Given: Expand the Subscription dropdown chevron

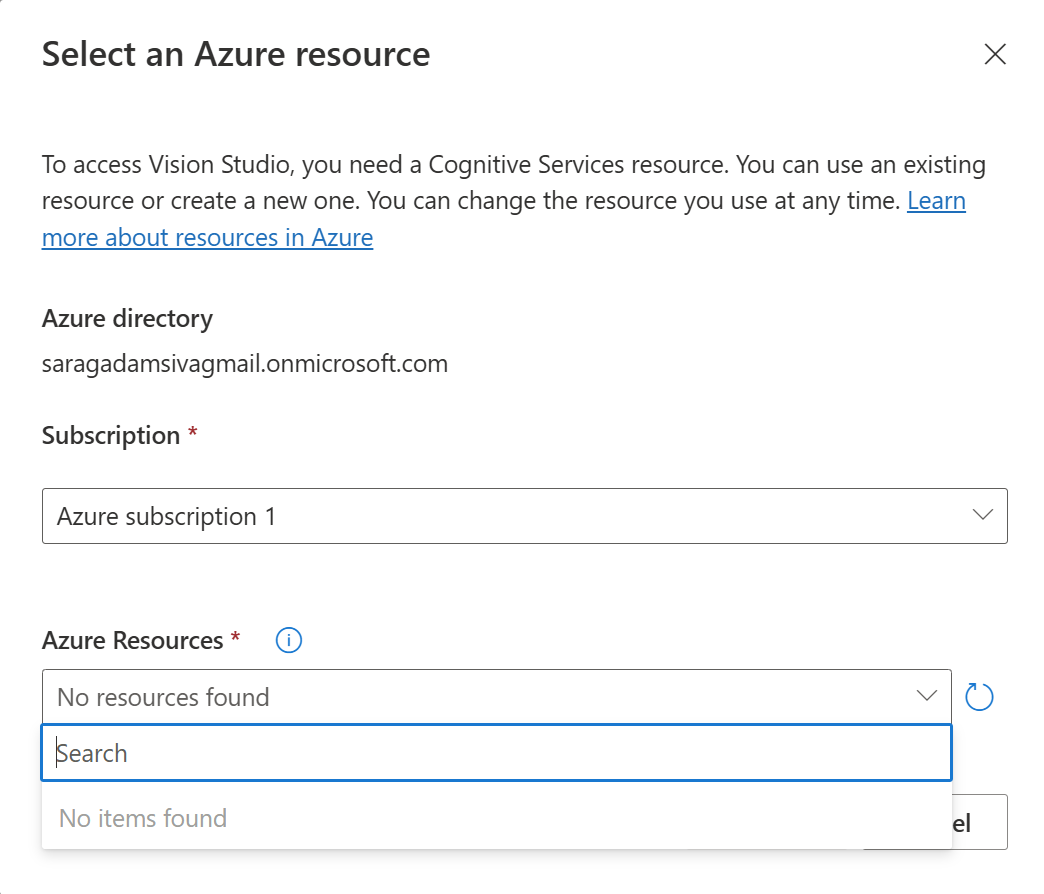Looking at the screenshot, I should click(982, 516).
